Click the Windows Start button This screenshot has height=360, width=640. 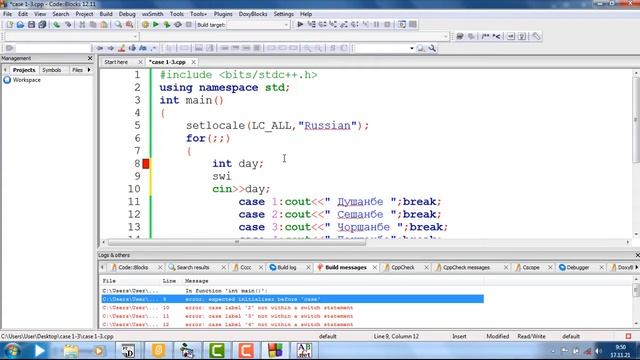(x=12, y=351)
